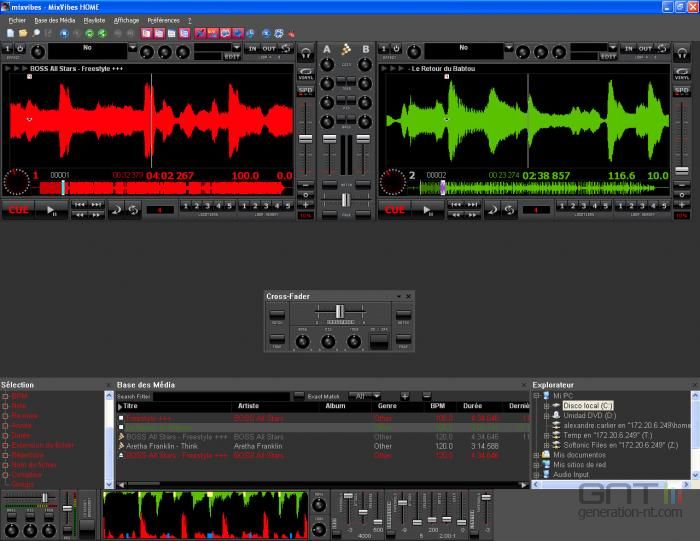
Task: Click the green share toolbar icon
Action: coord(102,33)
